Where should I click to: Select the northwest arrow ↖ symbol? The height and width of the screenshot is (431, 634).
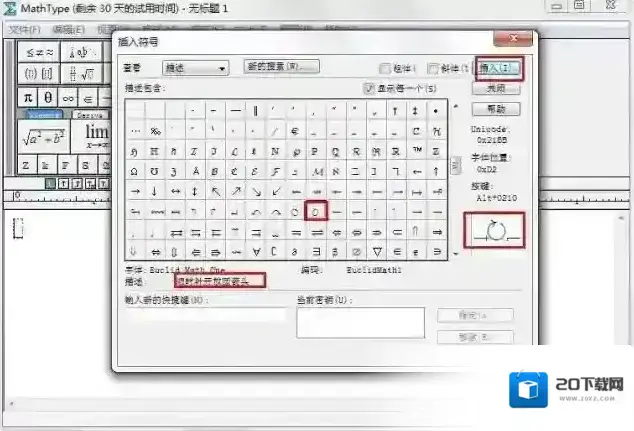click(x=216, y=191)
